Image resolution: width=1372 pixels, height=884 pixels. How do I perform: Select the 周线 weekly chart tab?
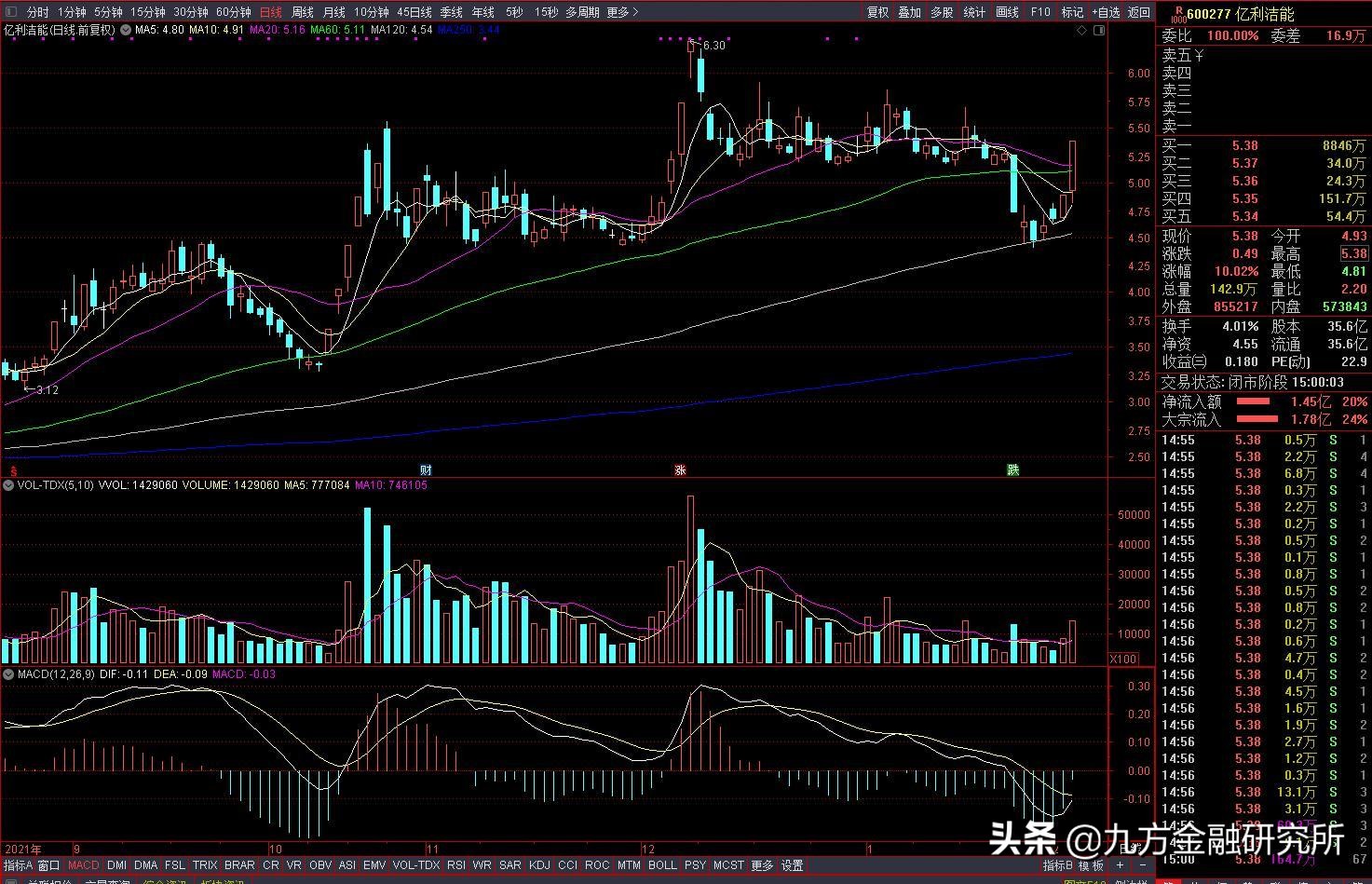pyautogui.click(x=302, y=12)
